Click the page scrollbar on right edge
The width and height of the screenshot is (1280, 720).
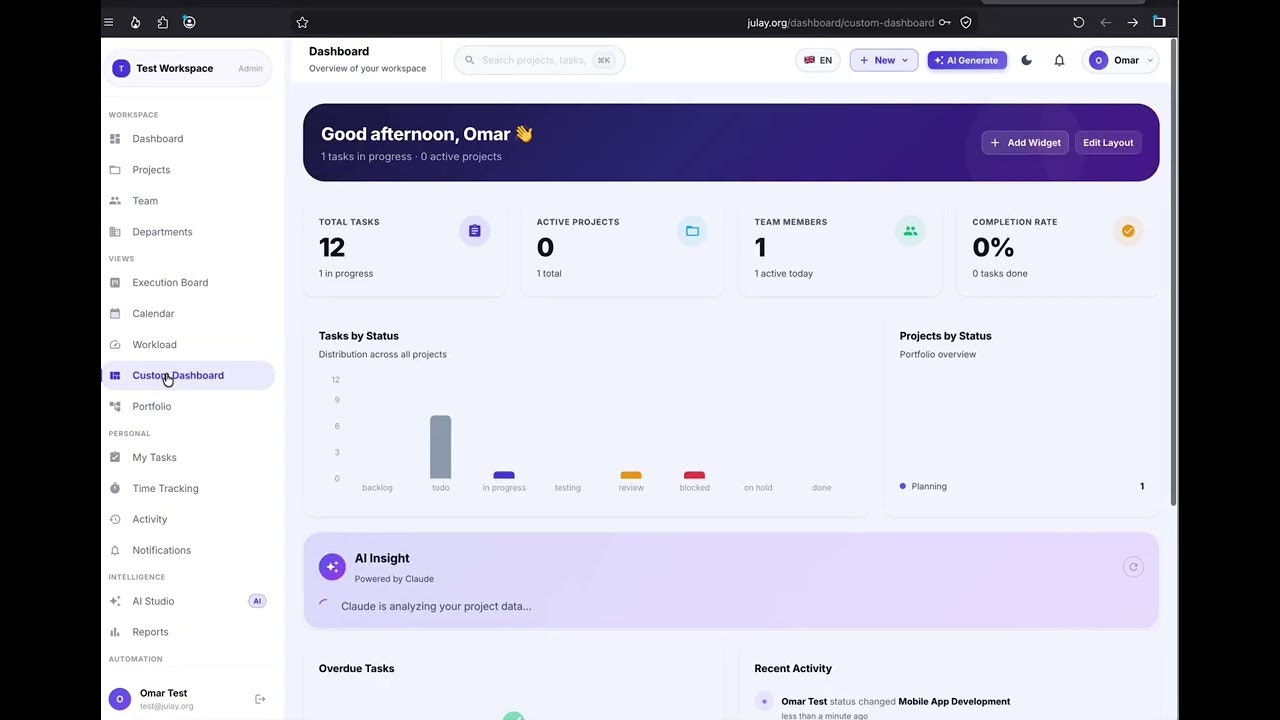click(x=1174, y=270)
